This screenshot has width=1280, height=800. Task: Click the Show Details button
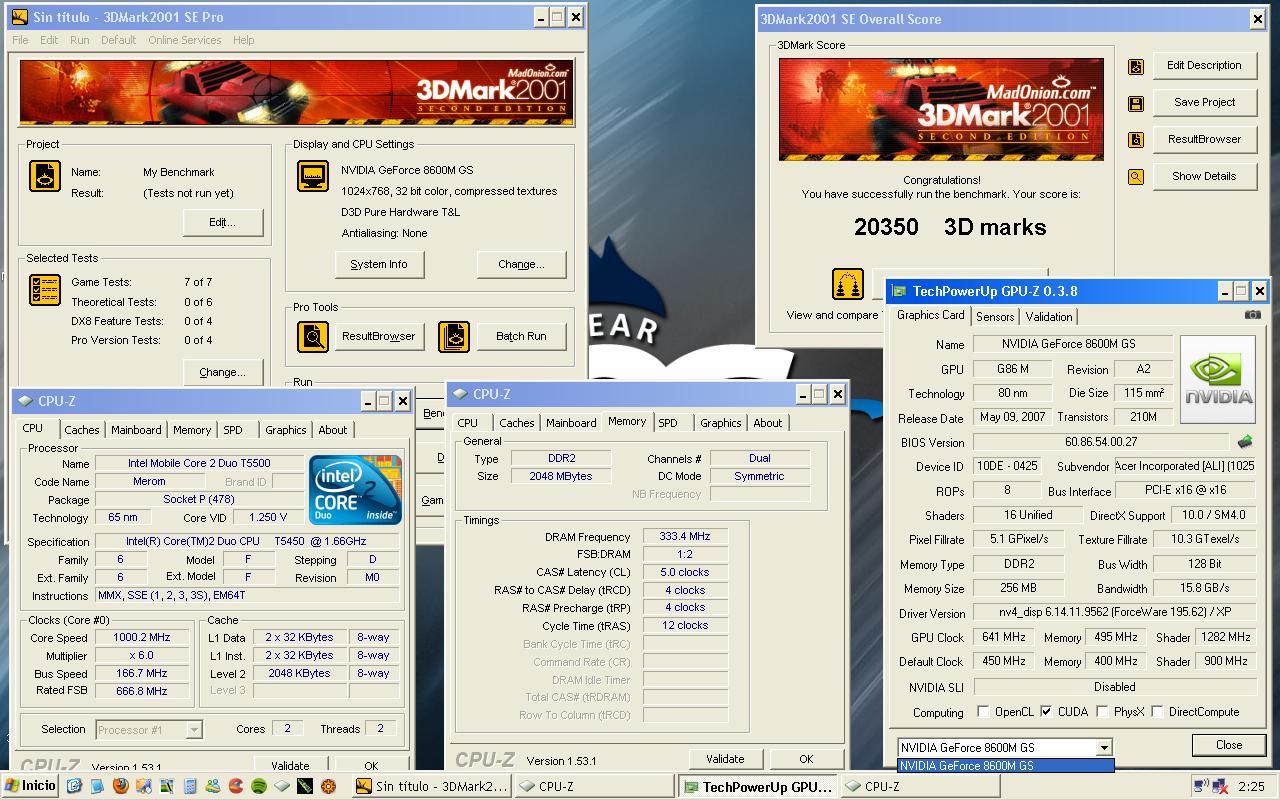(1204, 177)
